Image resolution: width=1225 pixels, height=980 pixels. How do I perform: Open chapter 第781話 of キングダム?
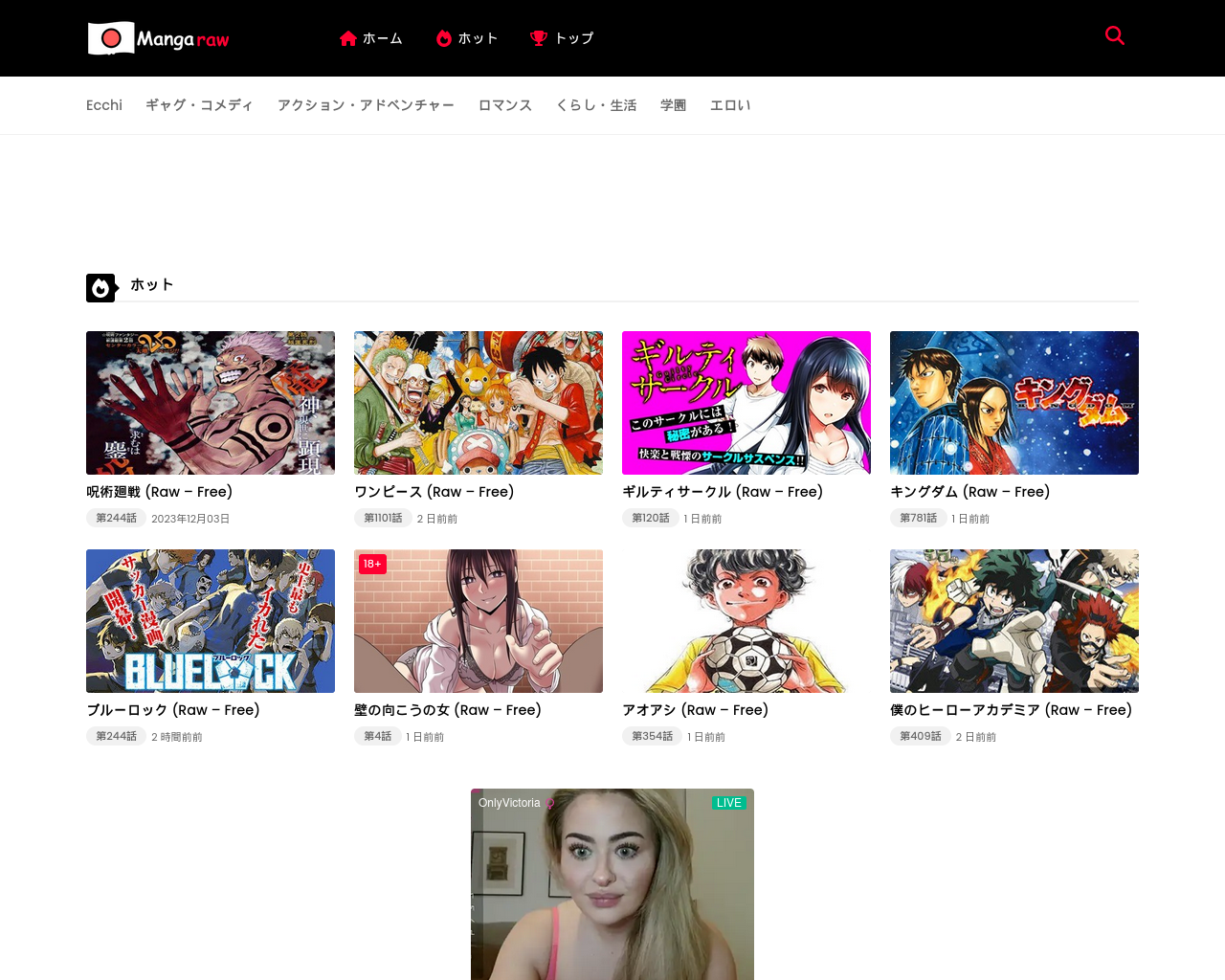pos(918,518)
